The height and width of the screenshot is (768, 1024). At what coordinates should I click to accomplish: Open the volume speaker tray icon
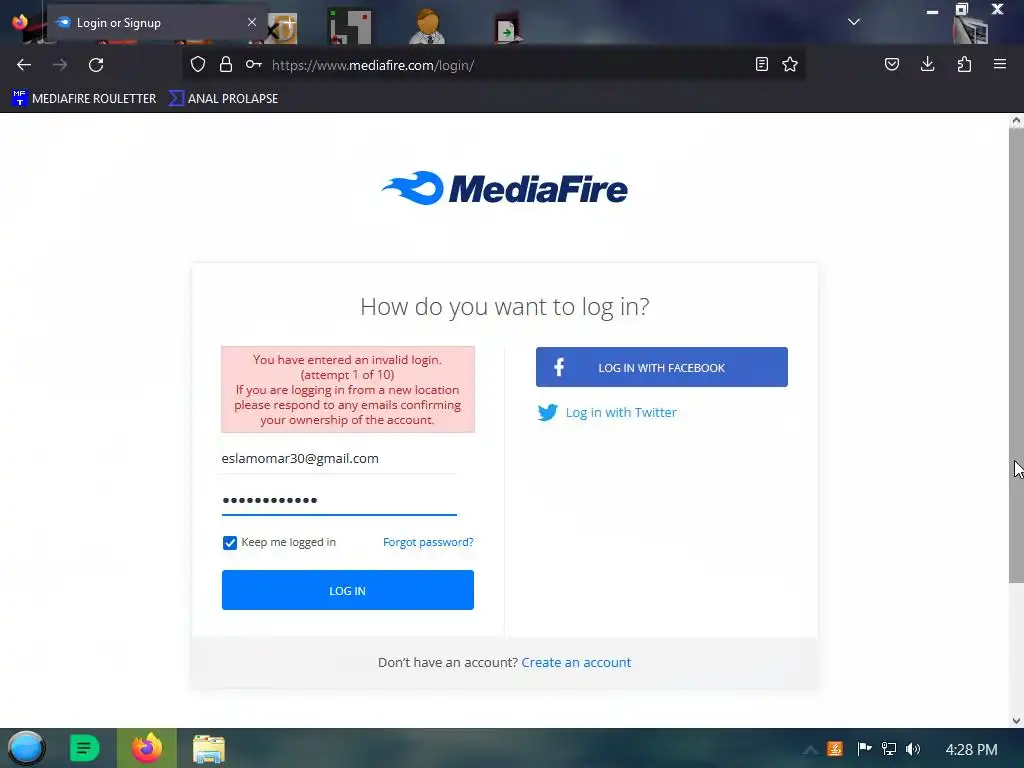coord(913,749)
